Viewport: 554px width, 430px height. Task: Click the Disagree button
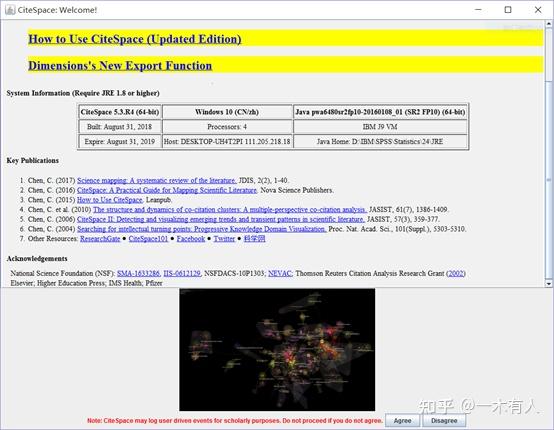tap(444, 420)
